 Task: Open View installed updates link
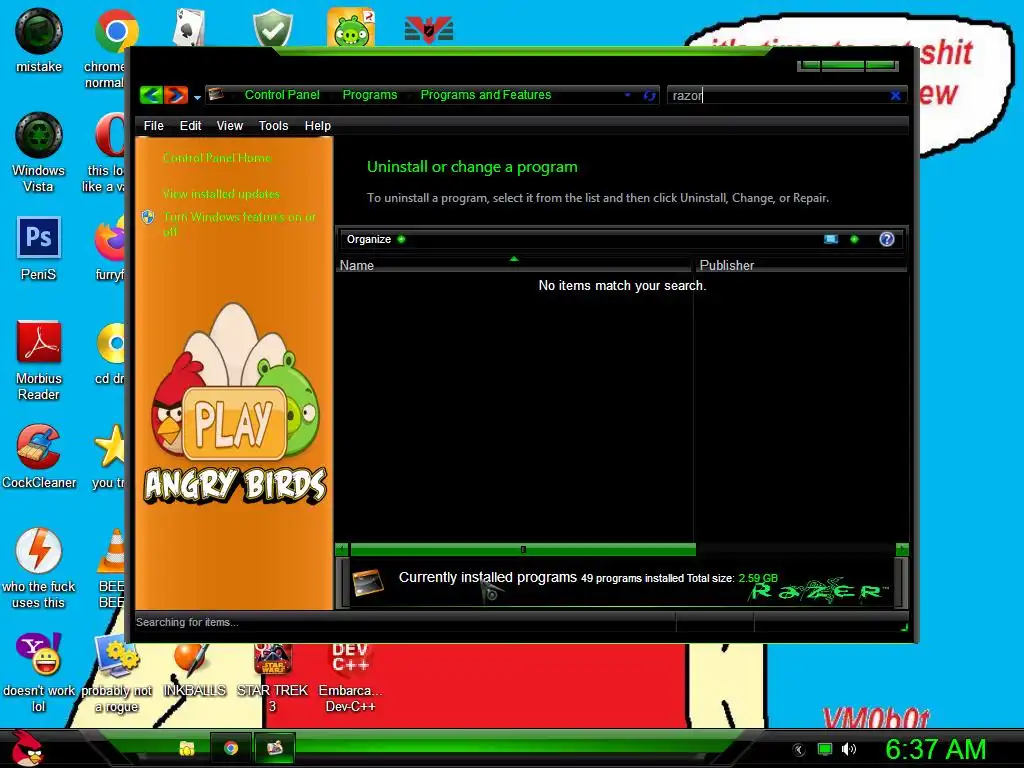click(x=221, y=194)
